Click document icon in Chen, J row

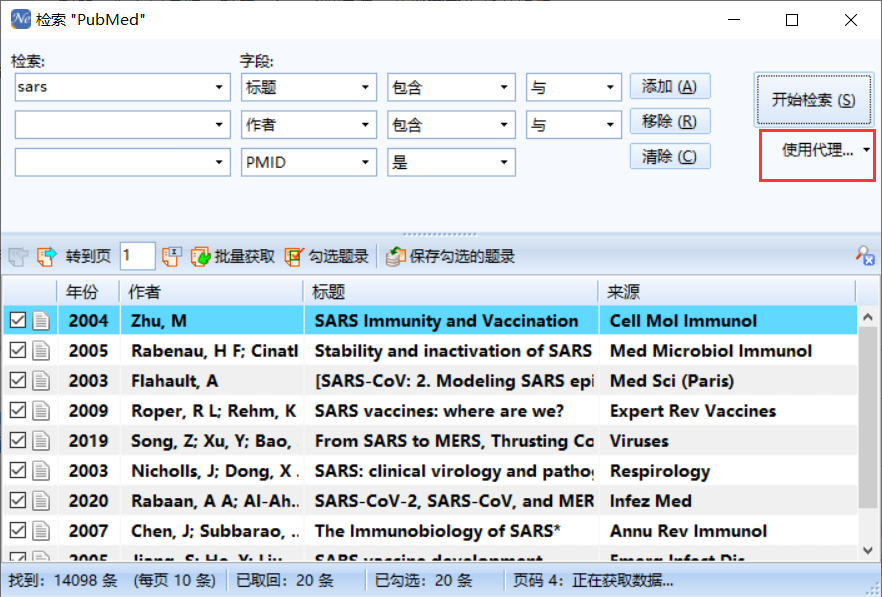coord(41,531)
